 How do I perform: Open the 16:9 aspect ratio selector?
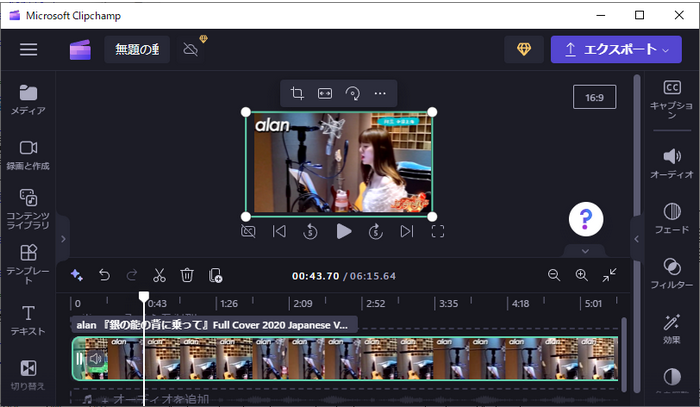(594, 97)
